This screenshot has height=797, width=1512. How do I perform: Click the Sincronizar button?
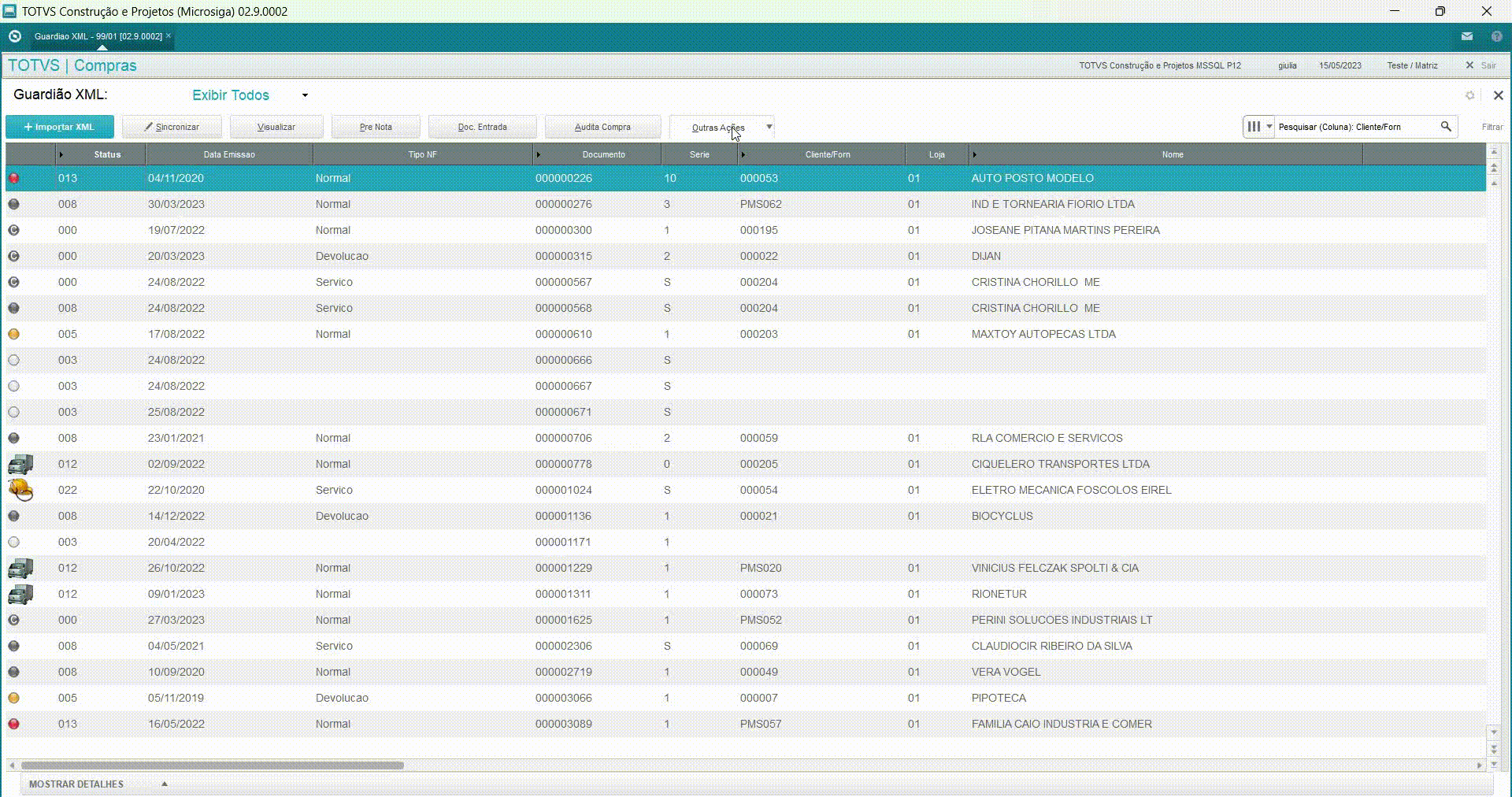tap(172, 127)
